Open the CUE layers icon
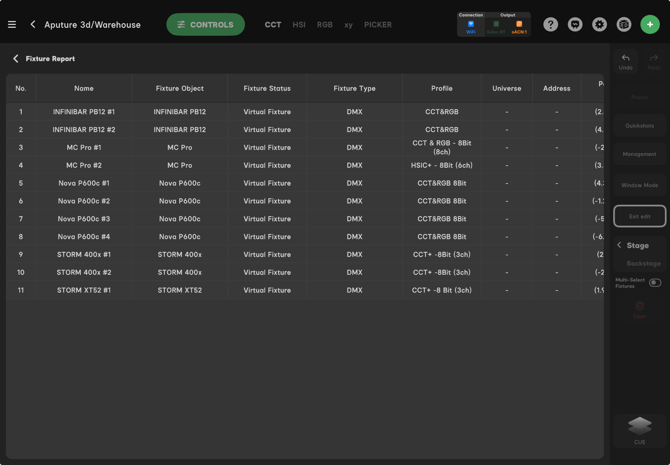 pyautogui.click(x=640, y=427)
